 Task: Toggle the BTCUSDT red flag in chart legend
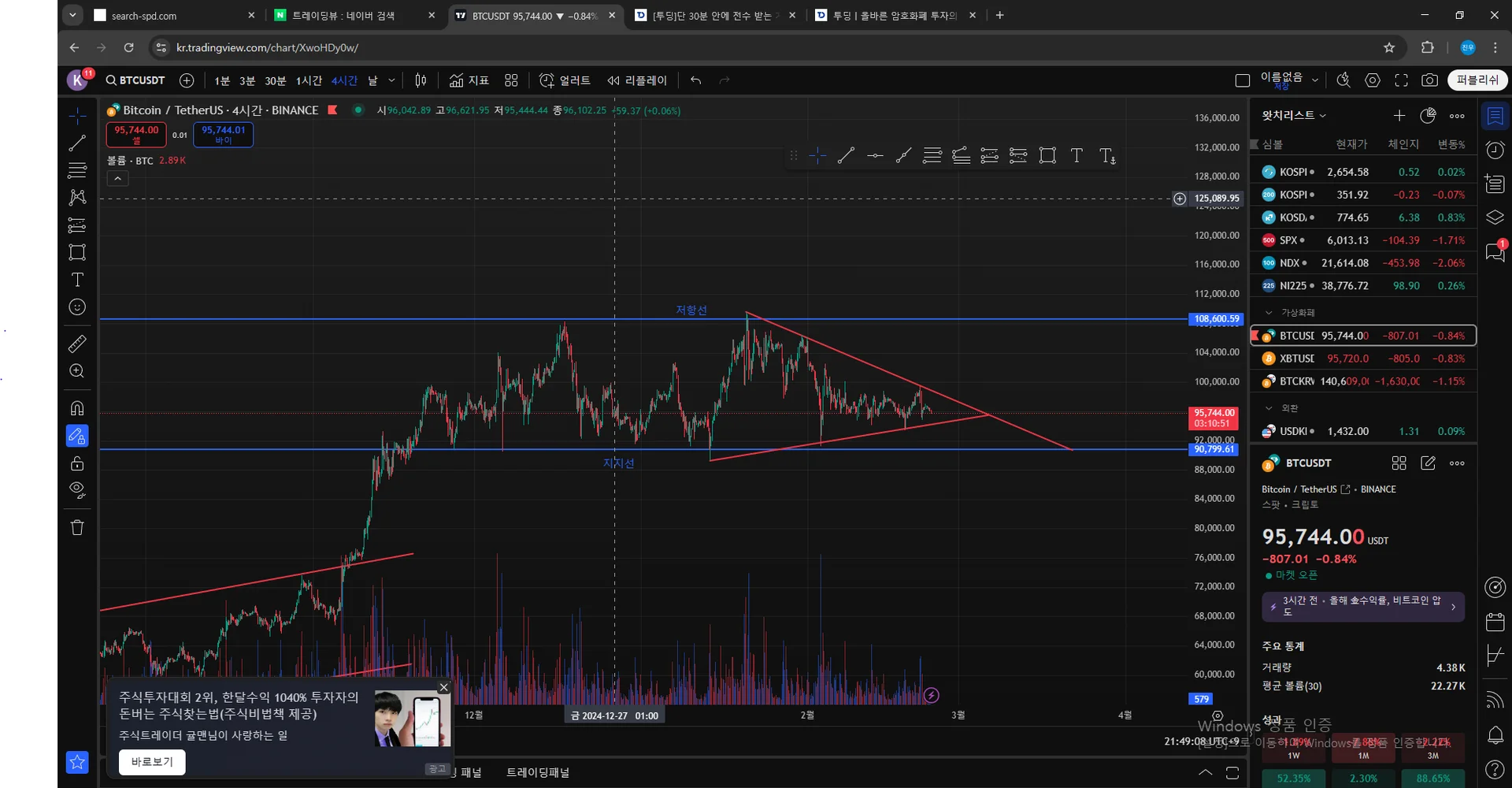332,110
